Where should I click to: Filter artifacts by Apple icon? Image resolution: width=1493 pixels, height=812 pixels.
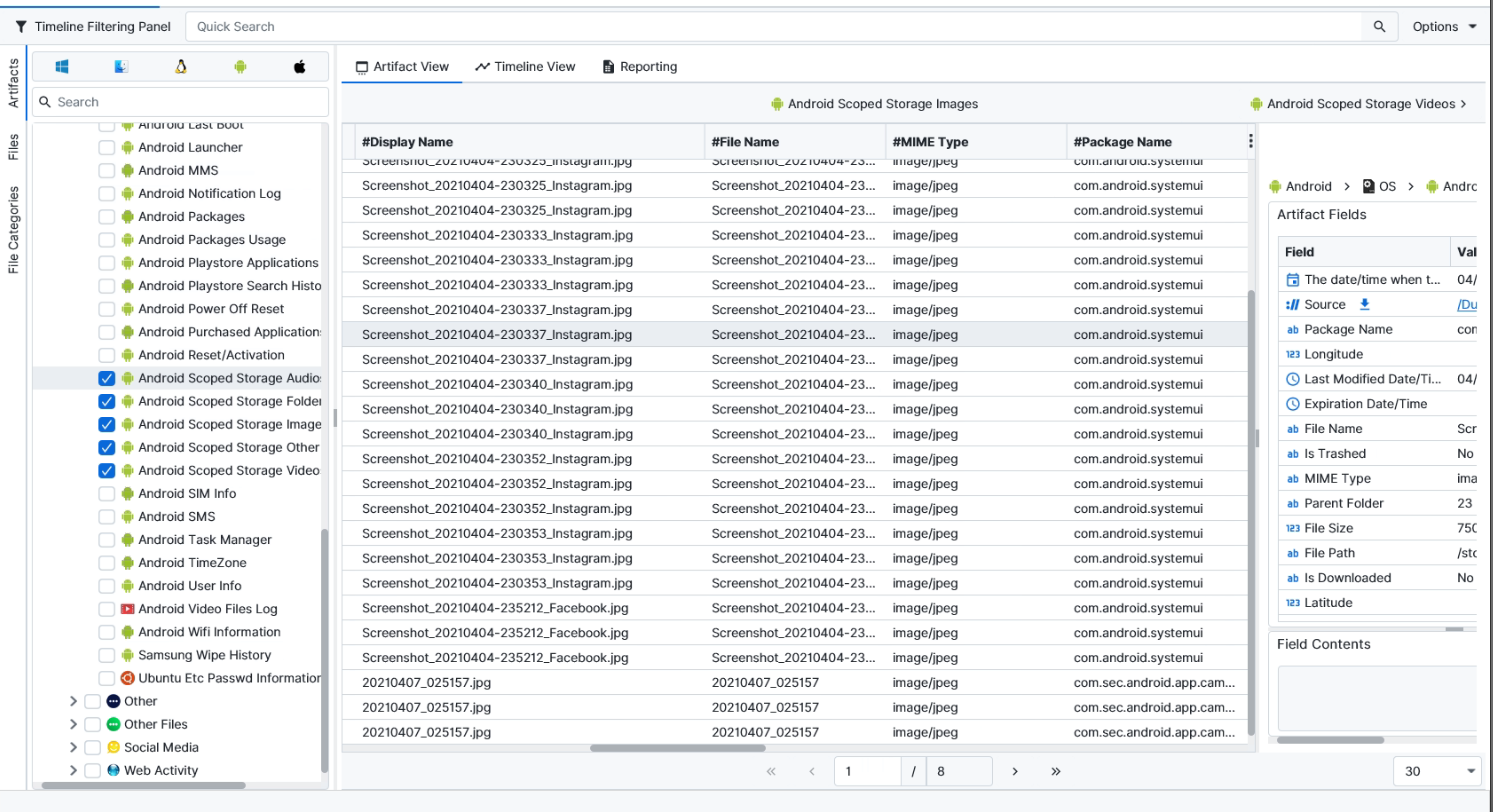300,66
